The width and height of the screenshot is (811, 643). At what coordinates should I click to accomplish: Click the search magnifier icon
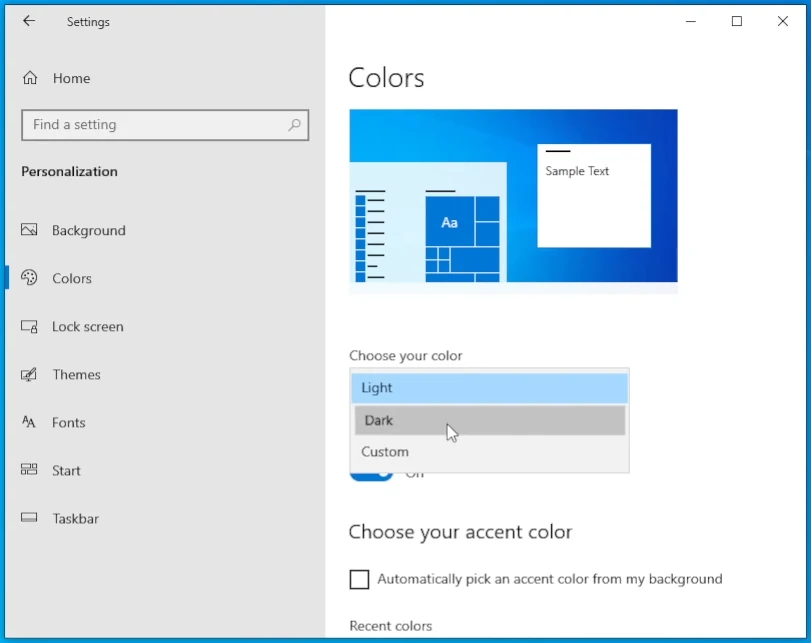coord(294,125)
